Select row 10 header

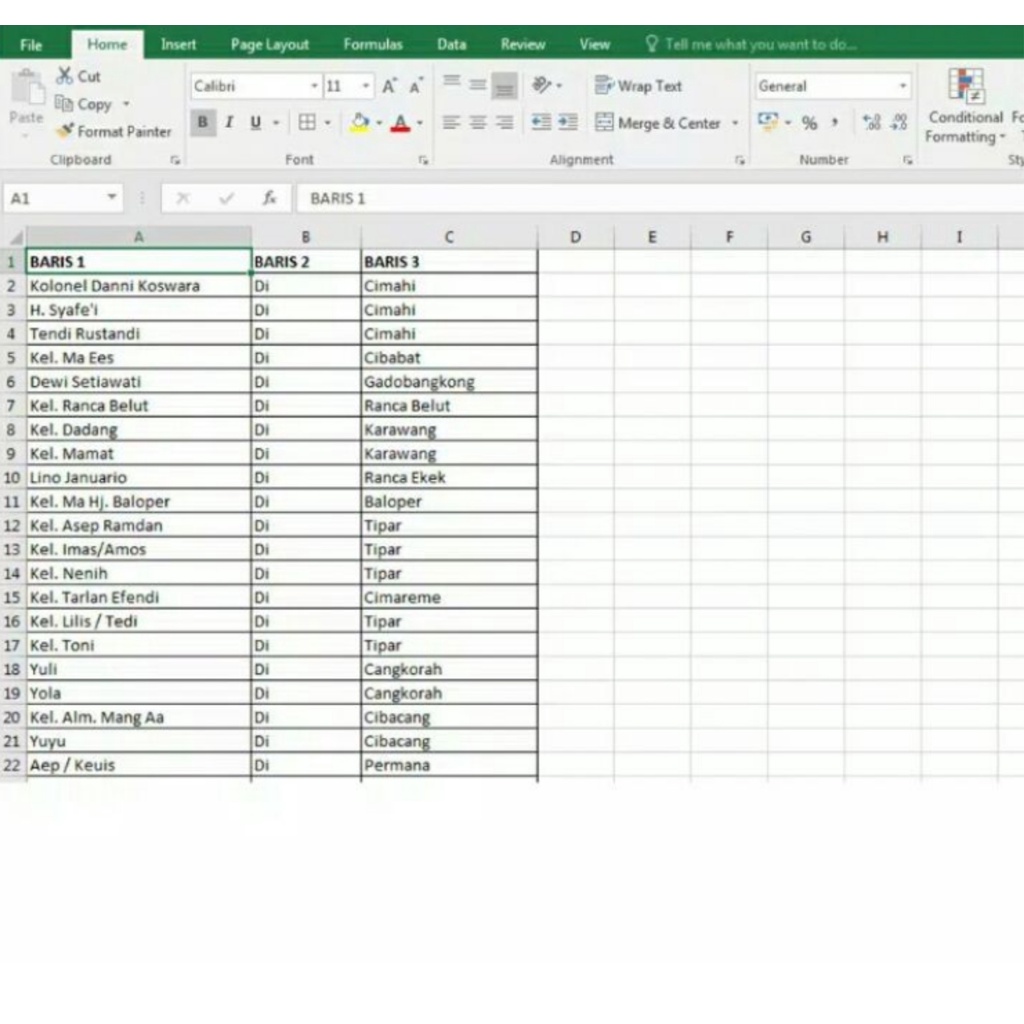[x=12, y=477]
